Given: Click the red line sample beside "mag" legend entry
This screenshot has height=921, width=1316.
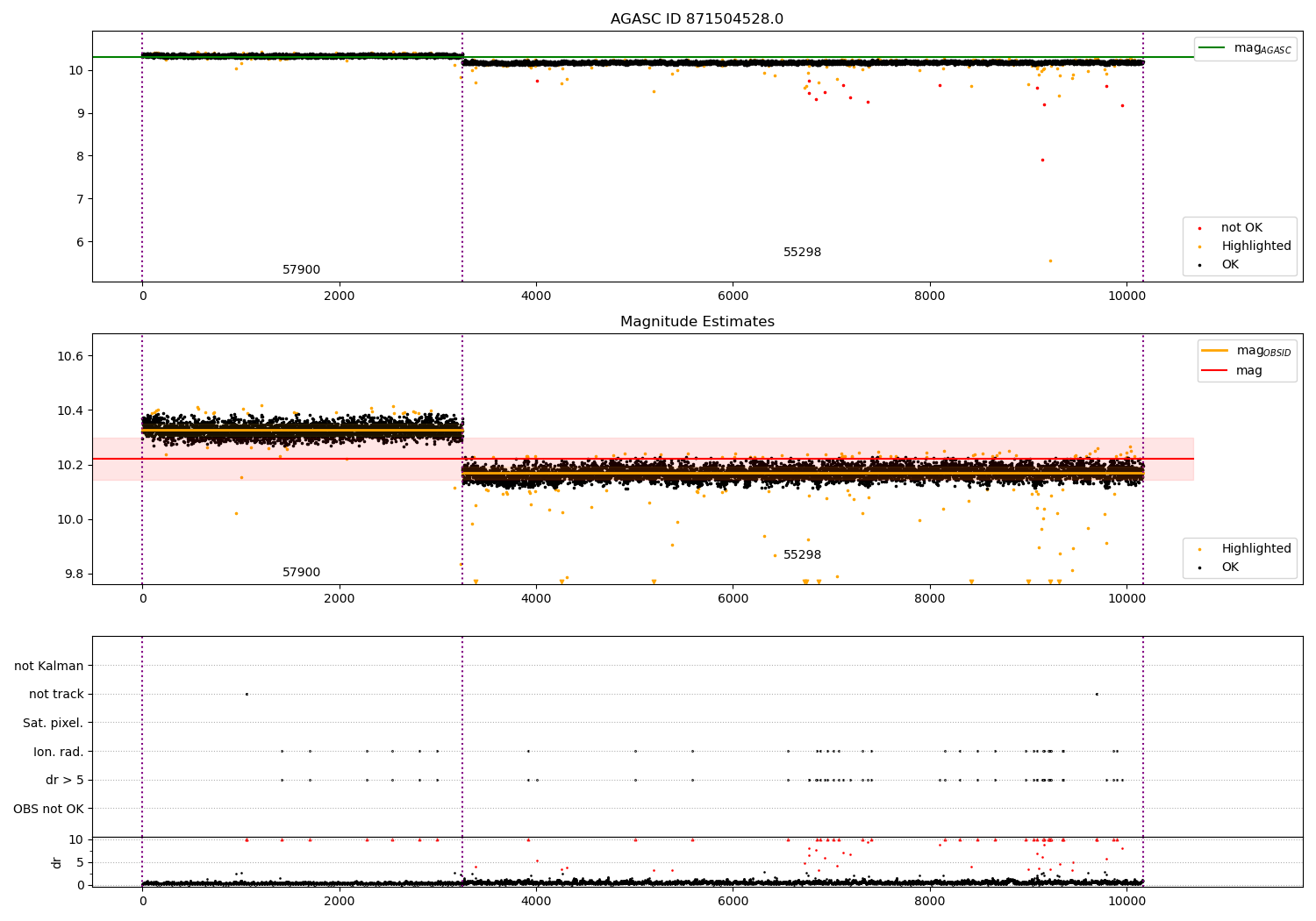Looking at the screenshot, I should (x=1215, y=371).
